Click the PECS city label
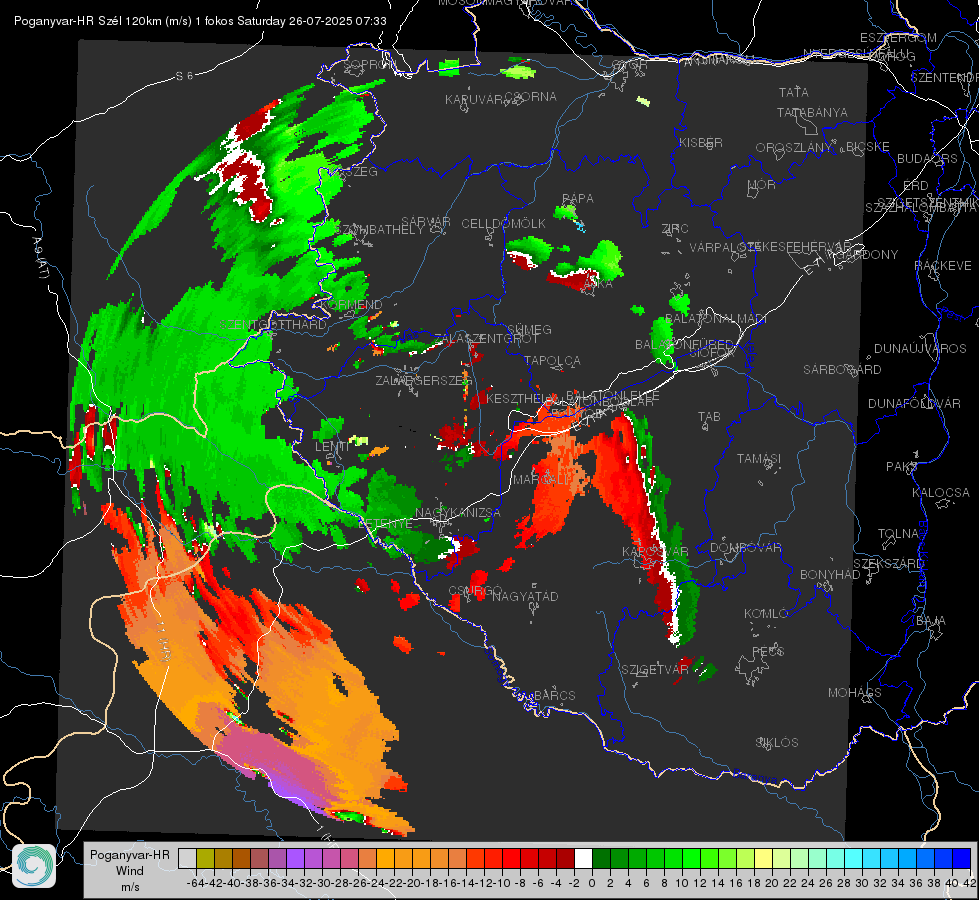 click(768, 651)
